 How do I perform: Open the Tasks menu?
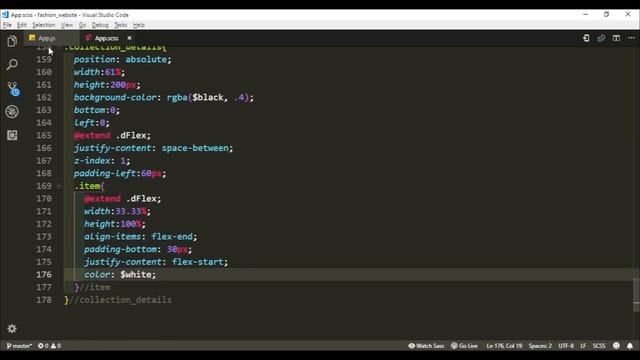coord(120,25)
